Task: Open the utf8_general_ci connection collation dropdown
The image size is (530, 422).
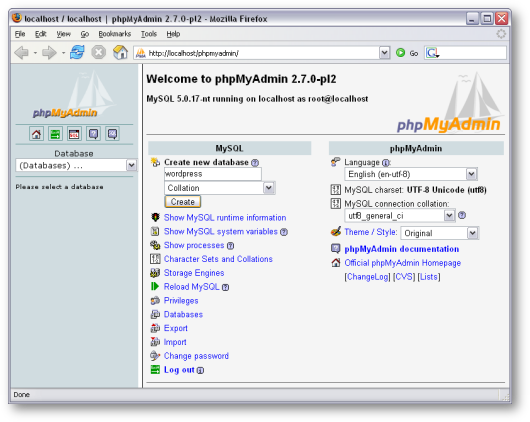Action: 400,215
